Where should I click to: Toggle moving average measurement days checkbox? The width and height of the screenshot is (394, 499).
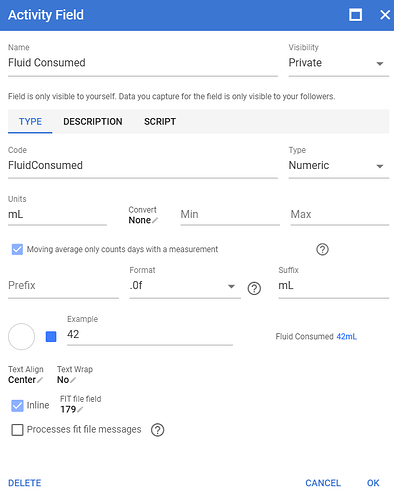[17, 249]
